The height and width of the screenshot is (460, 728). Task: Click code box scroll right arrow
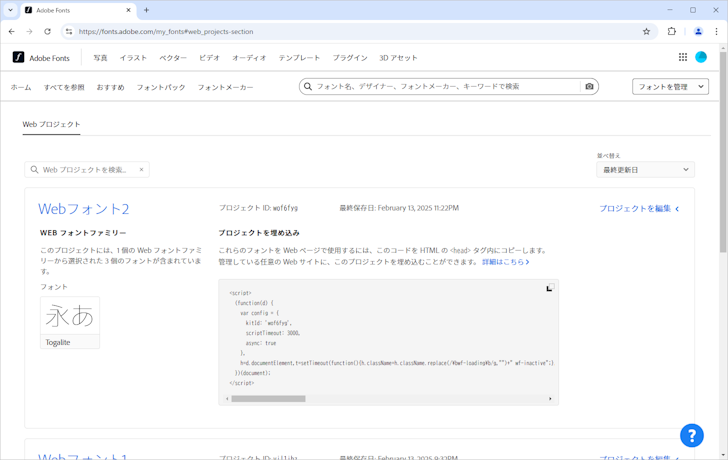pyautogui.click(x=551, y=399)
